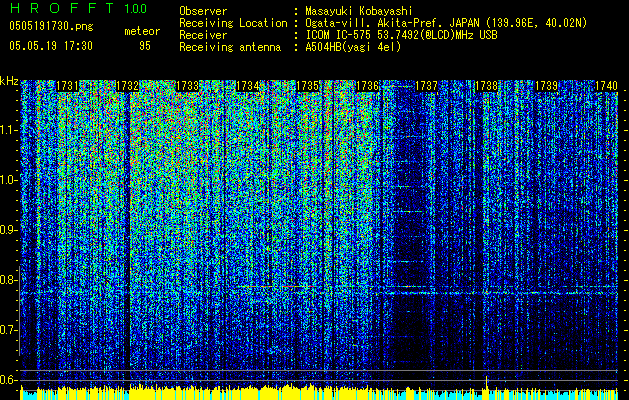The width and height of the screenshot is (629, 400).
Task: Click the 1740 time marker
Action: (606, 86)
